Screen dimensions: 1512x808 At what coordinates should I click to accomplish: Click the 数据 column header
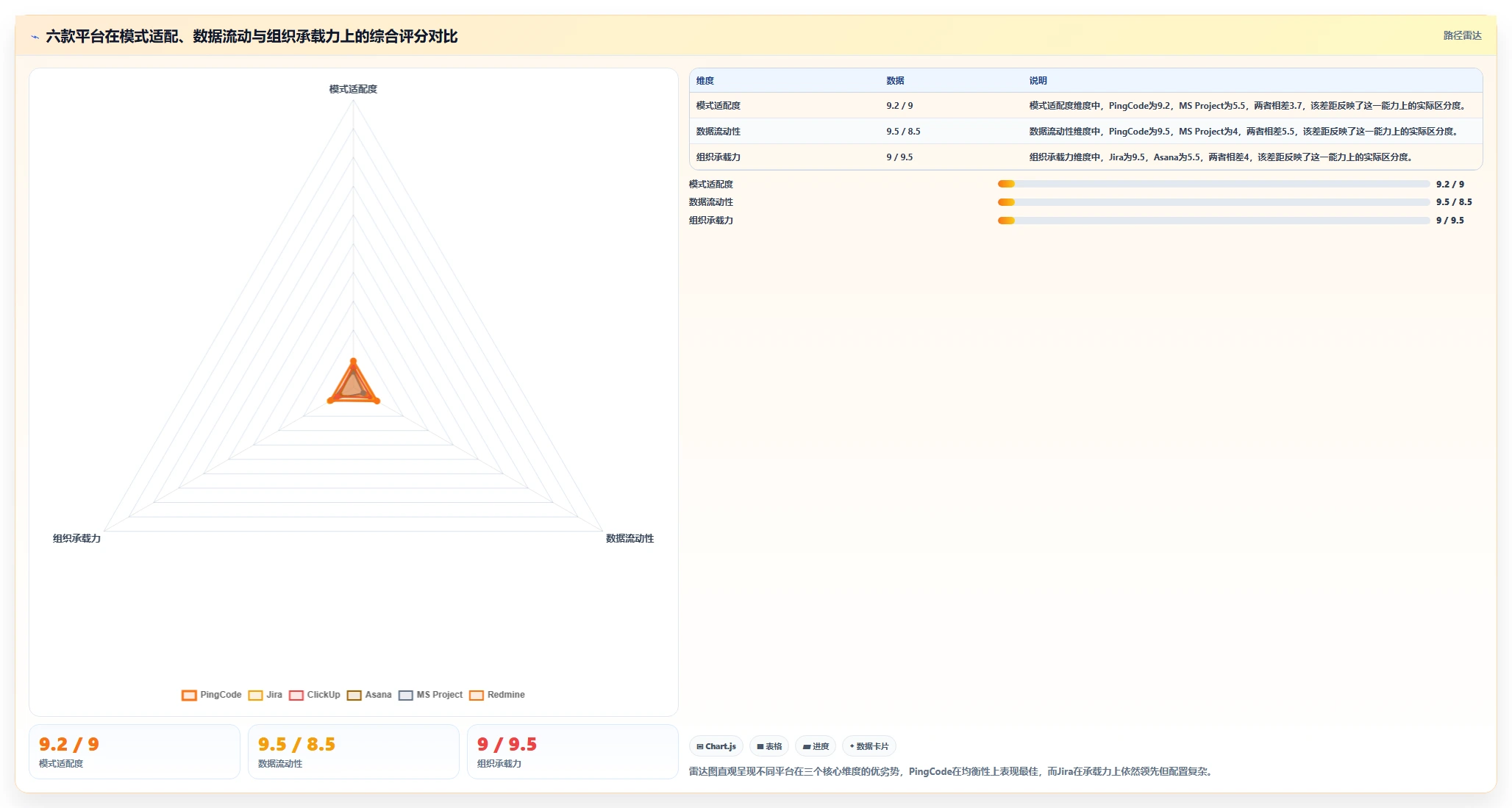(895, 81)
